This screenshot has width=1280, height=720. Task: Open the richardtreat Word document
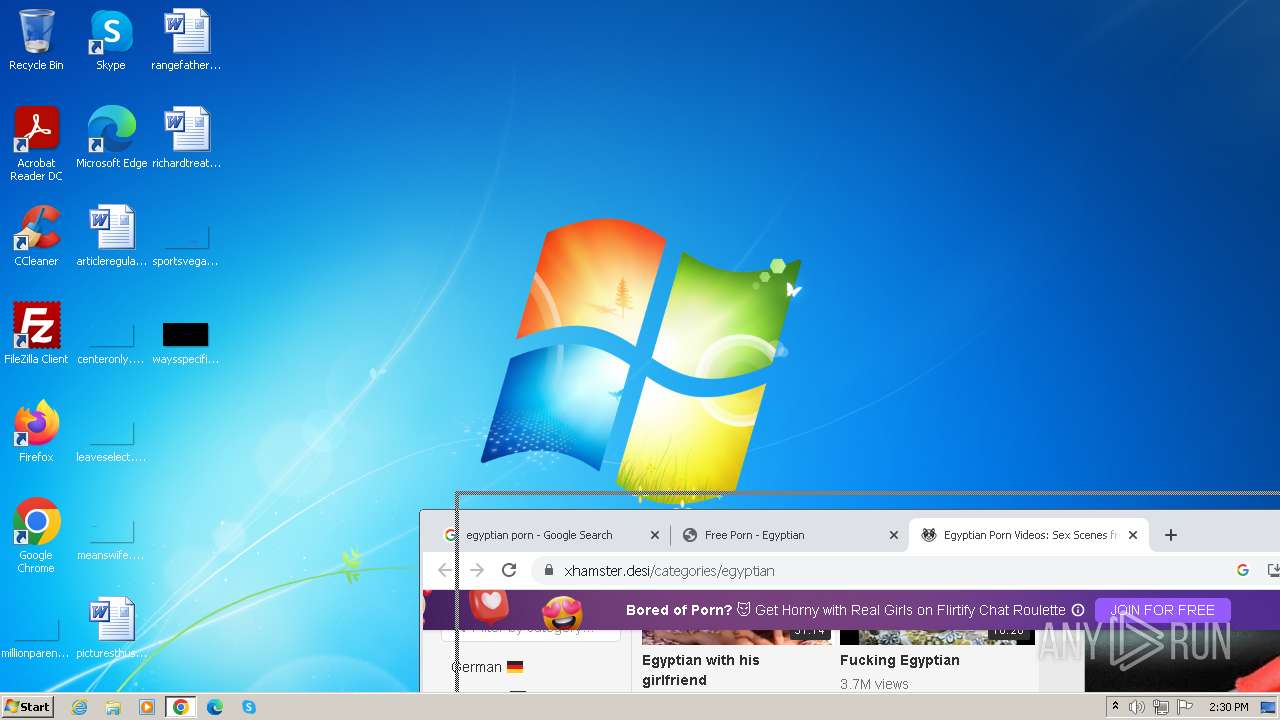186,138
